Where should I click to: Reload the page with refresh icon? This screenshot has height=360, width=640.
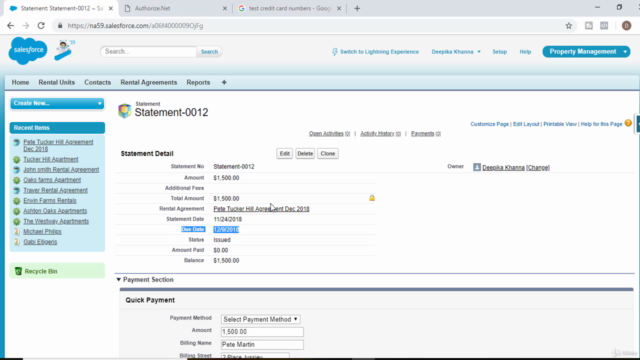pos(41,26)
